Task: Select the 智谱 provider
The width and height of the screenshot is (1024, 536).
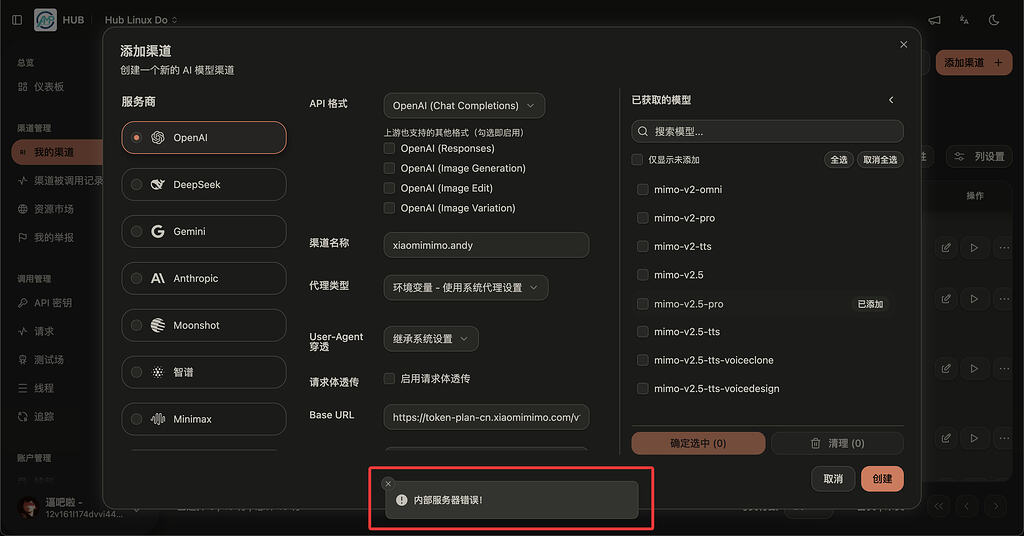Action: 204,372
